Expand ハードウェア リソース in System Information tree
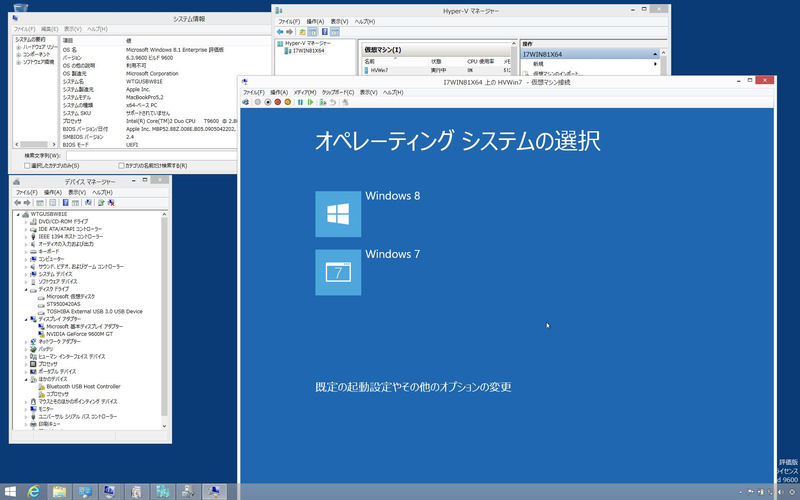The image size is (800, 500). [18, 47]
